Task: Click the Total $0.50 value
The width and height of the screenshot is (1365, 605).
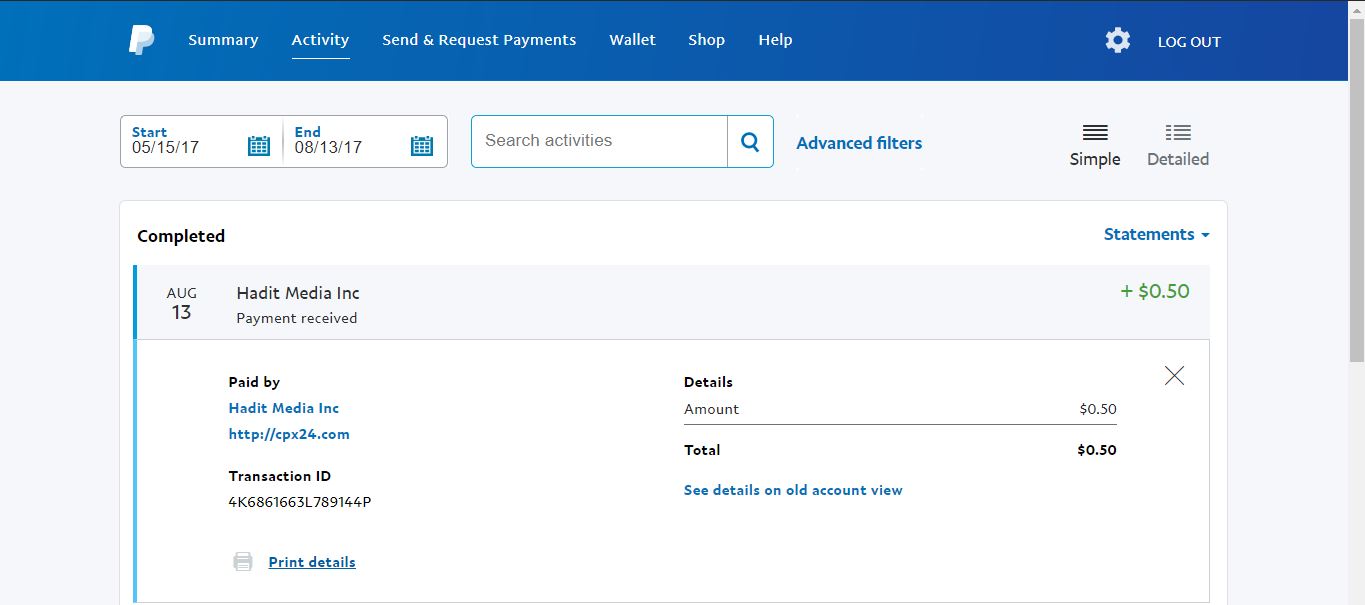Action: tap(1097, 450)
